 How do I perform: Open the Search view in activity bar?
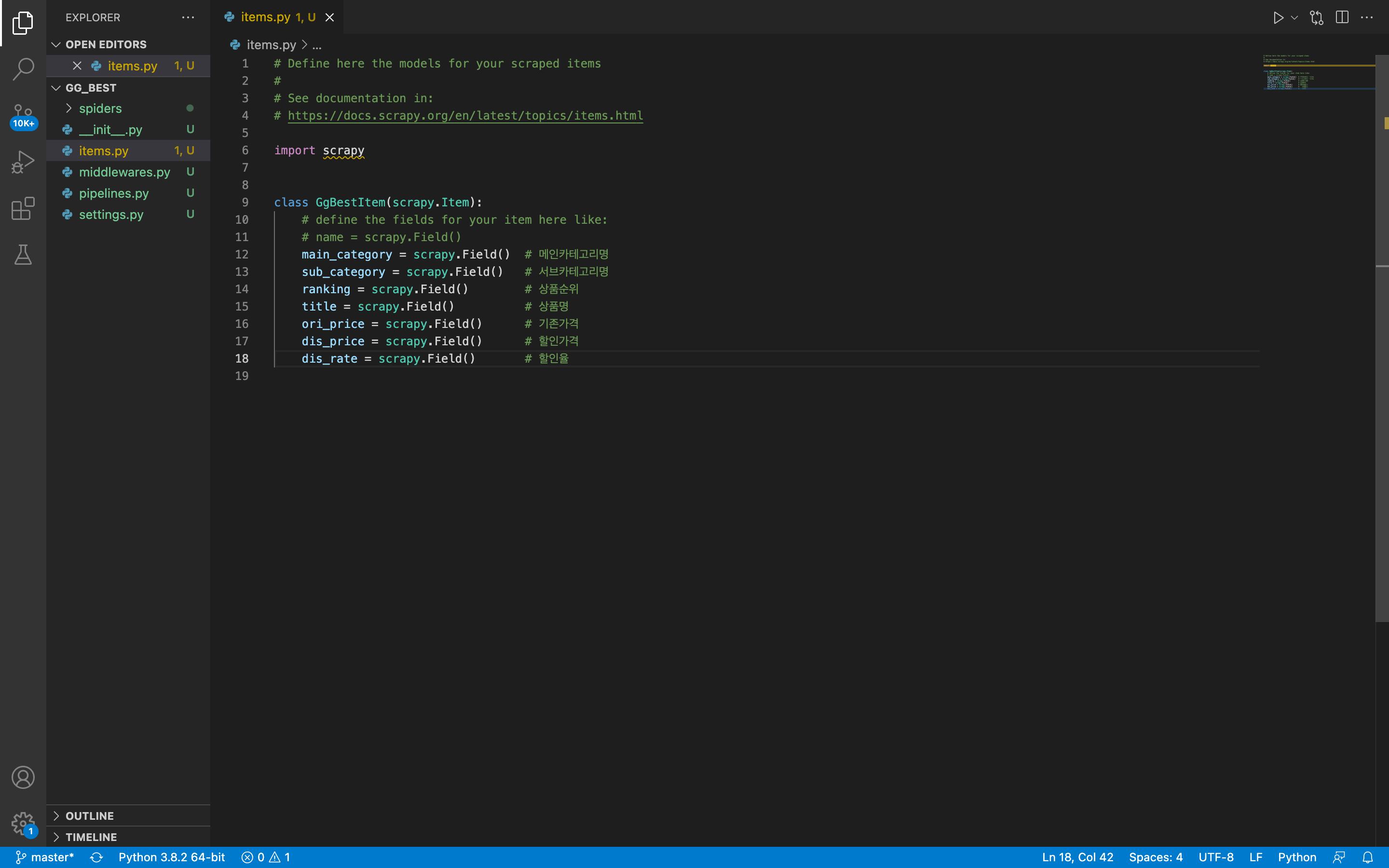point(23,69)
